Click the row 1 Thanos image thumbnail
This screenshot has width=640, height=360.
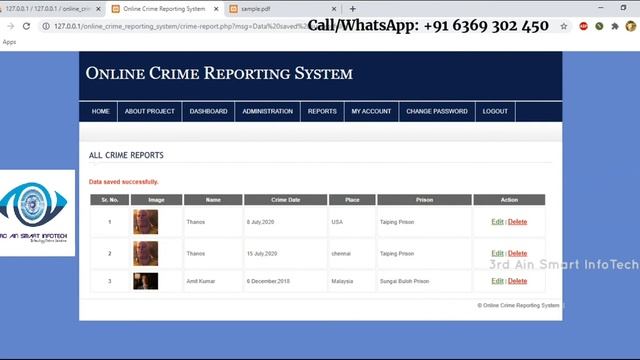point(146,222)
